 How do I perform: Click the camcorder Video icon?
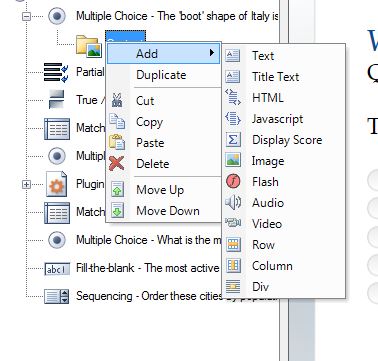[x=233, y=223]
